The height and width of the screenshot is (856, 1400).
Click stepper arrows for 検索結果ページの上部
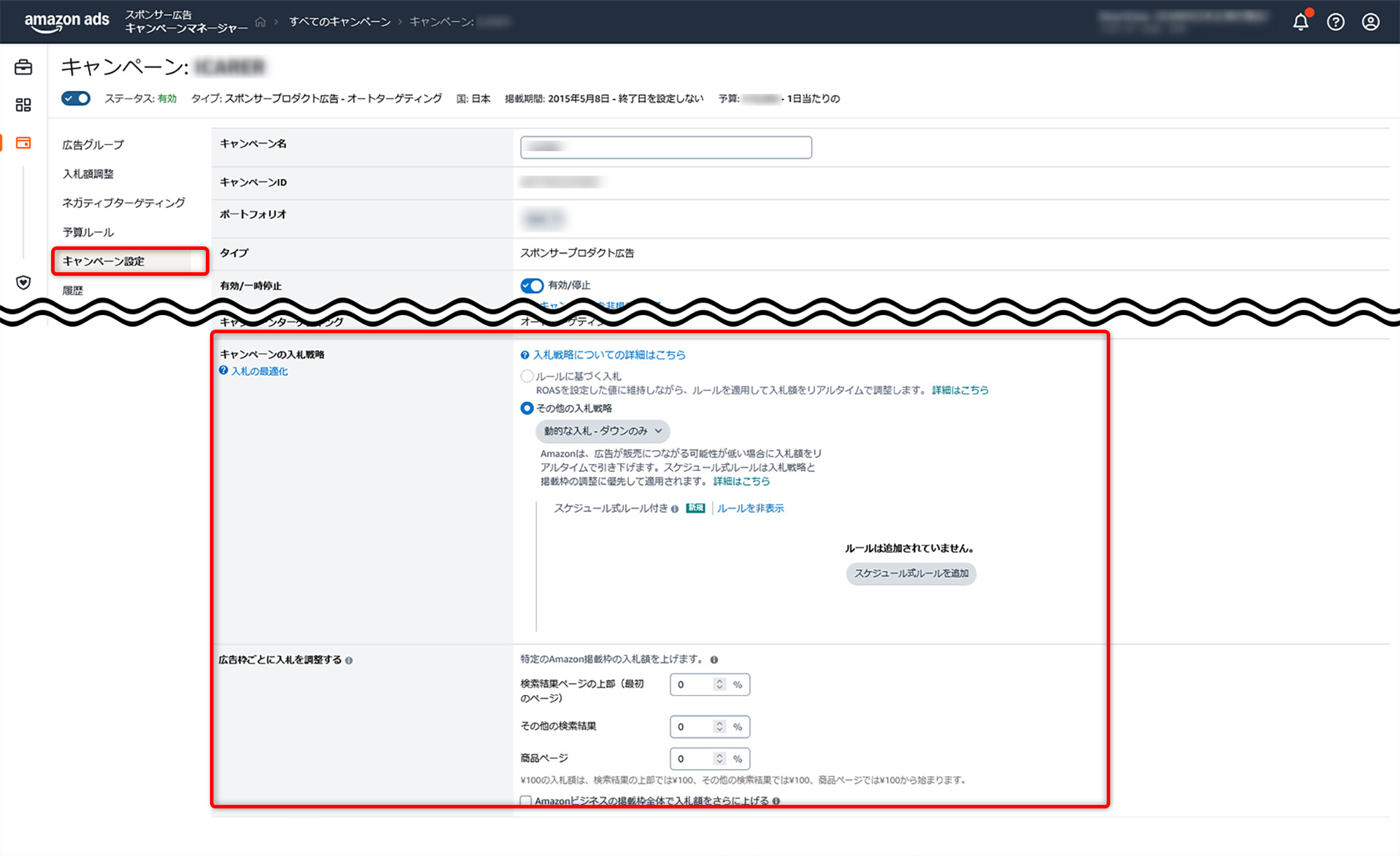pos(719,685)
